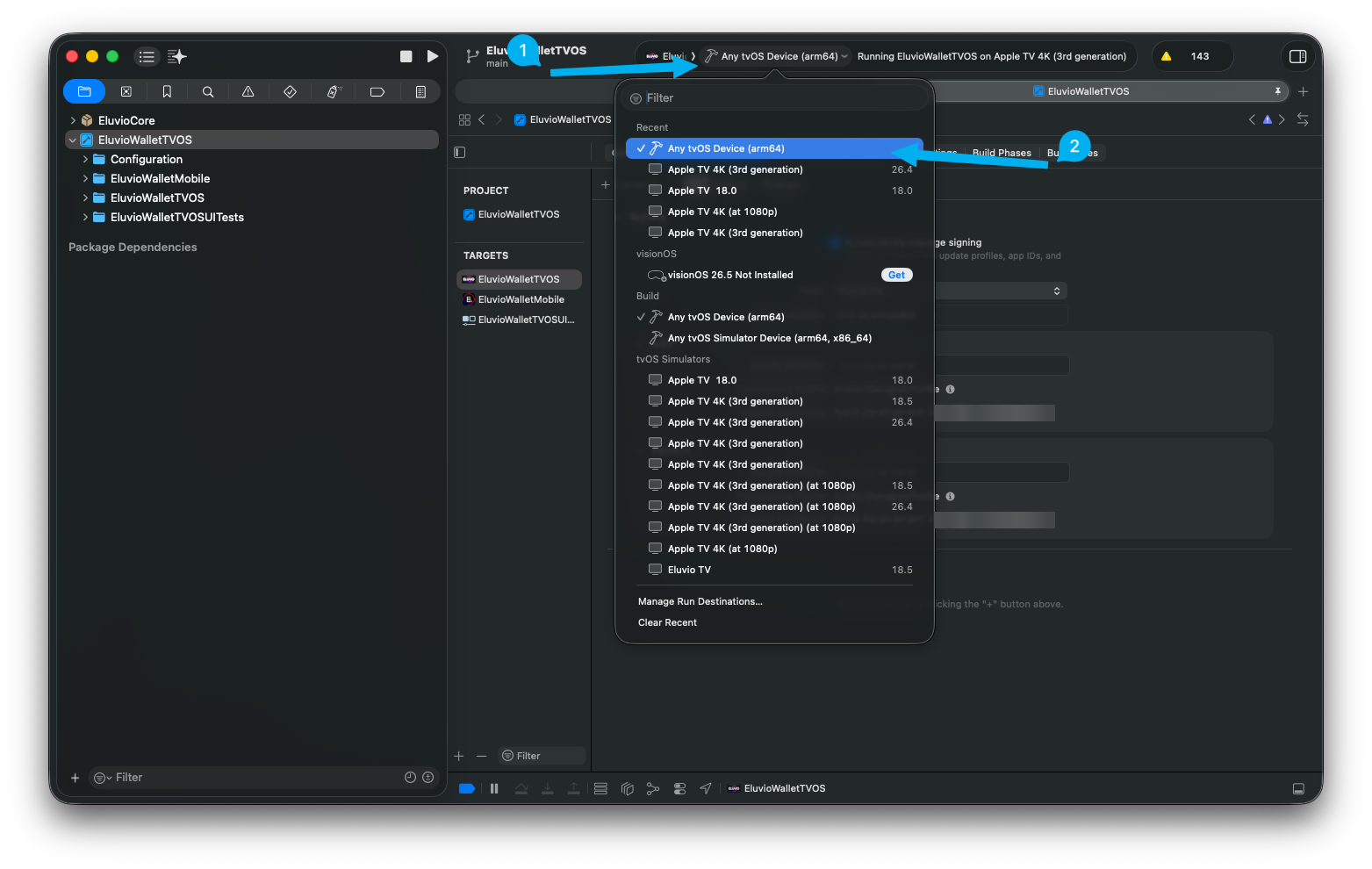
Task: Click the Step Into debug icon
Action: point(548,788)
